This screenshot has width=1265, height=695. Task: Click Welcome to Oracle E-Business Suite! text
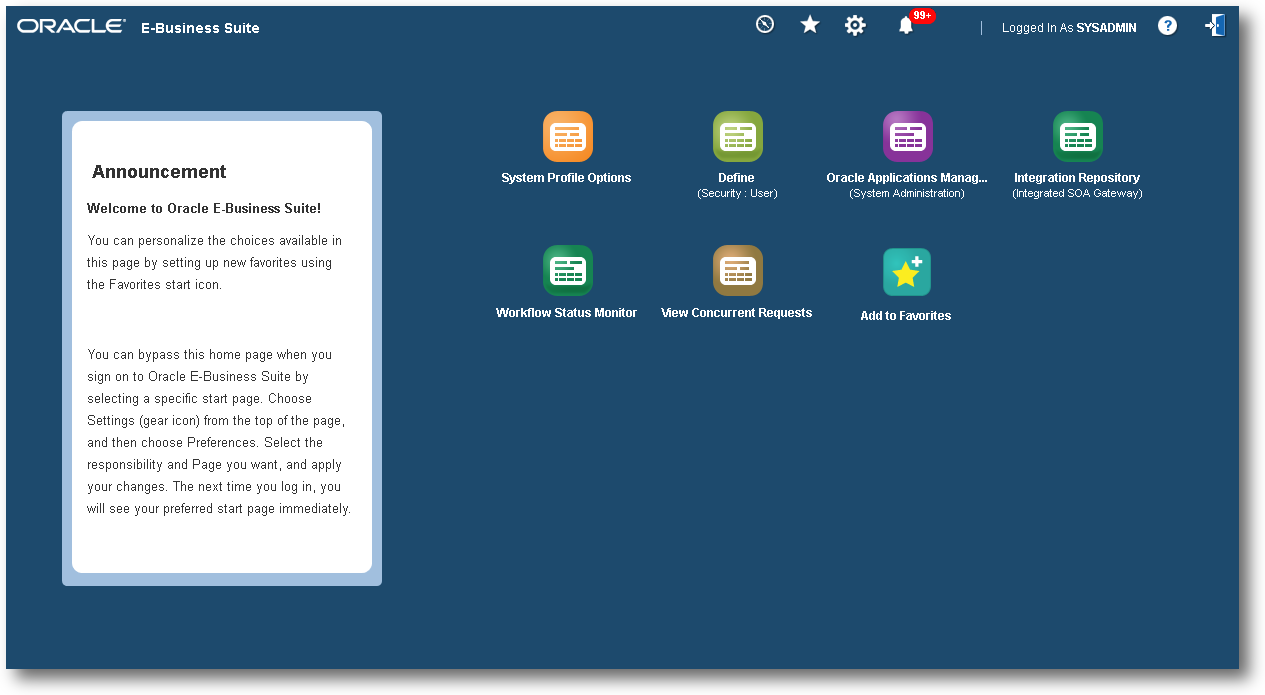pos(204,209)
